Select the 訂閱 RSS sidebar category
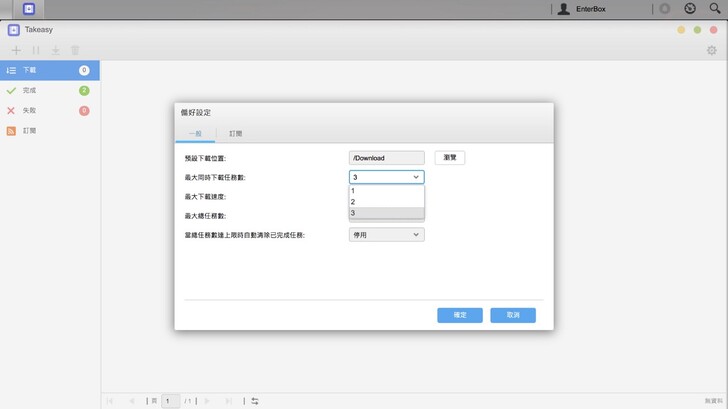This screenshot has width=728, height=409. point(50,131)
